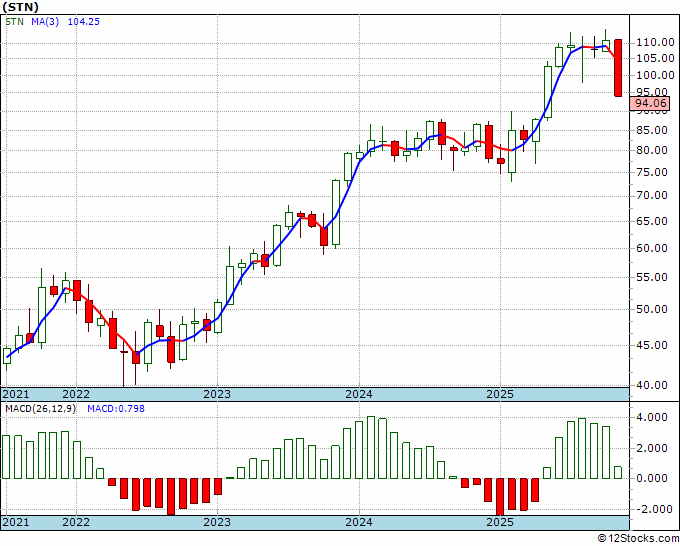Click 2021 on the price chart timeline

click(16, 394)
